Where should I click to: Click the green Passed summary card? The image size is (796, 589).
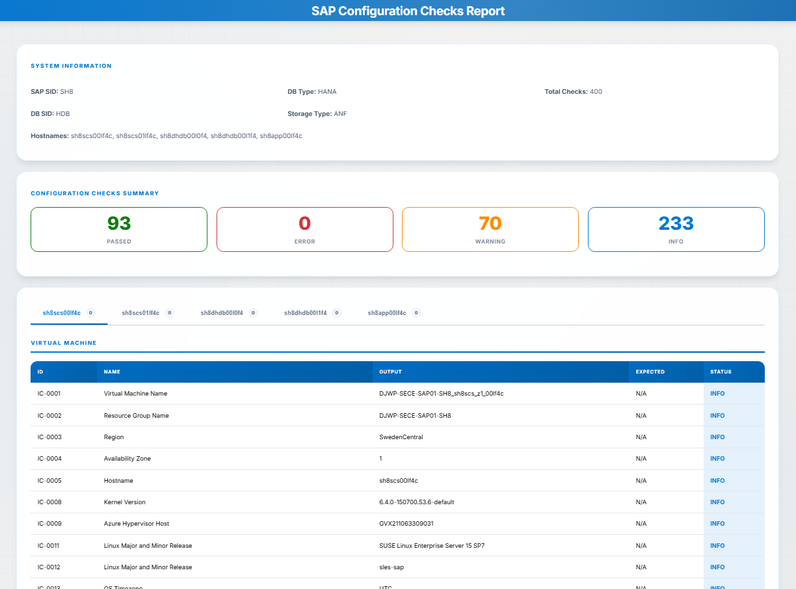pos(119,229)
